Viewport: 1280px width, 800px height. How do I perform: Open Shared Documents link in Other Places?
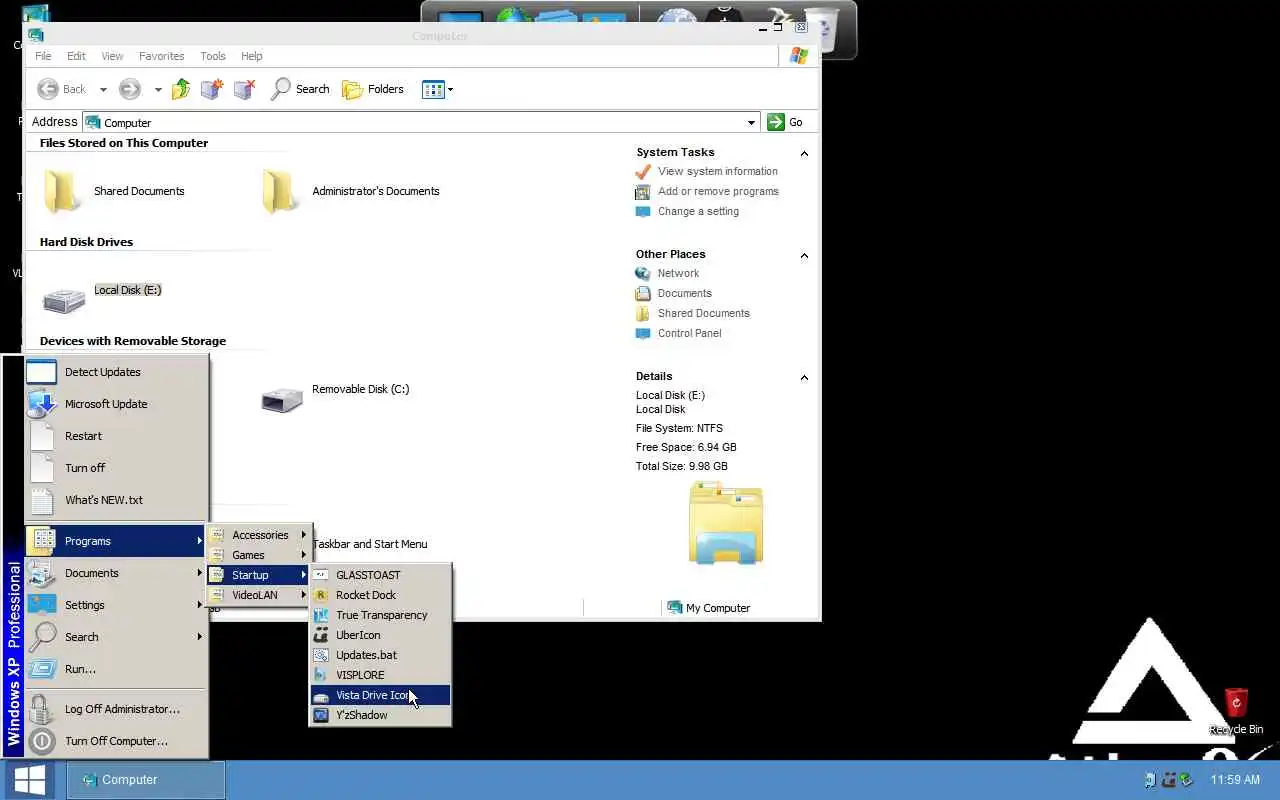pyautogui.click(x=704, y=313)
